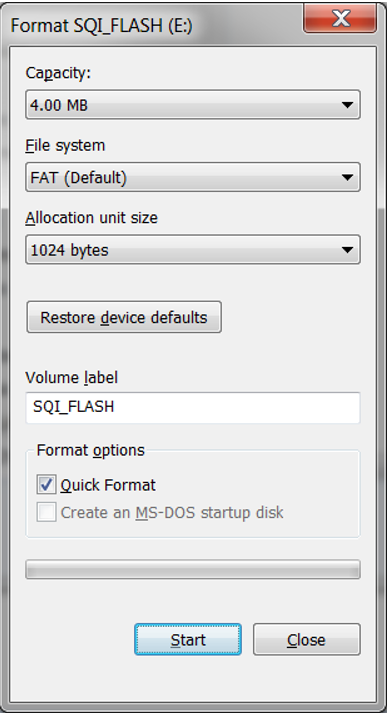This screenshot has height=715, width=391.
Task: Close dialog with red X icon
Action: coord(340,19)
